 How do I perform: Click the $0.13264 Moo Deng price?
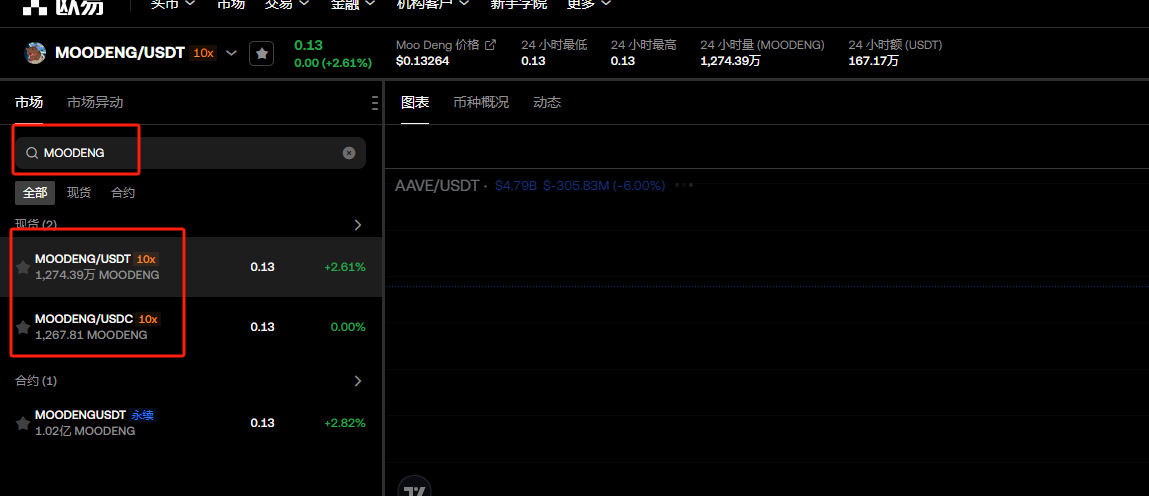tap(422, 61)
